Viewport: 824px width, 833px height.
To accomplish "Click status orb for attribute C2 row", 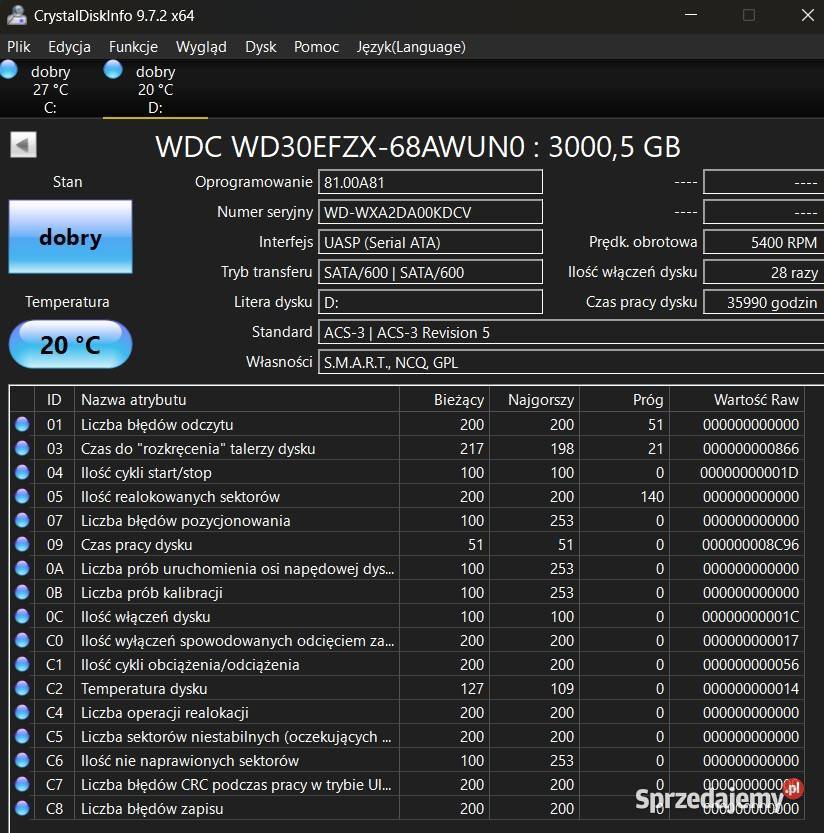I will point(22,688).
